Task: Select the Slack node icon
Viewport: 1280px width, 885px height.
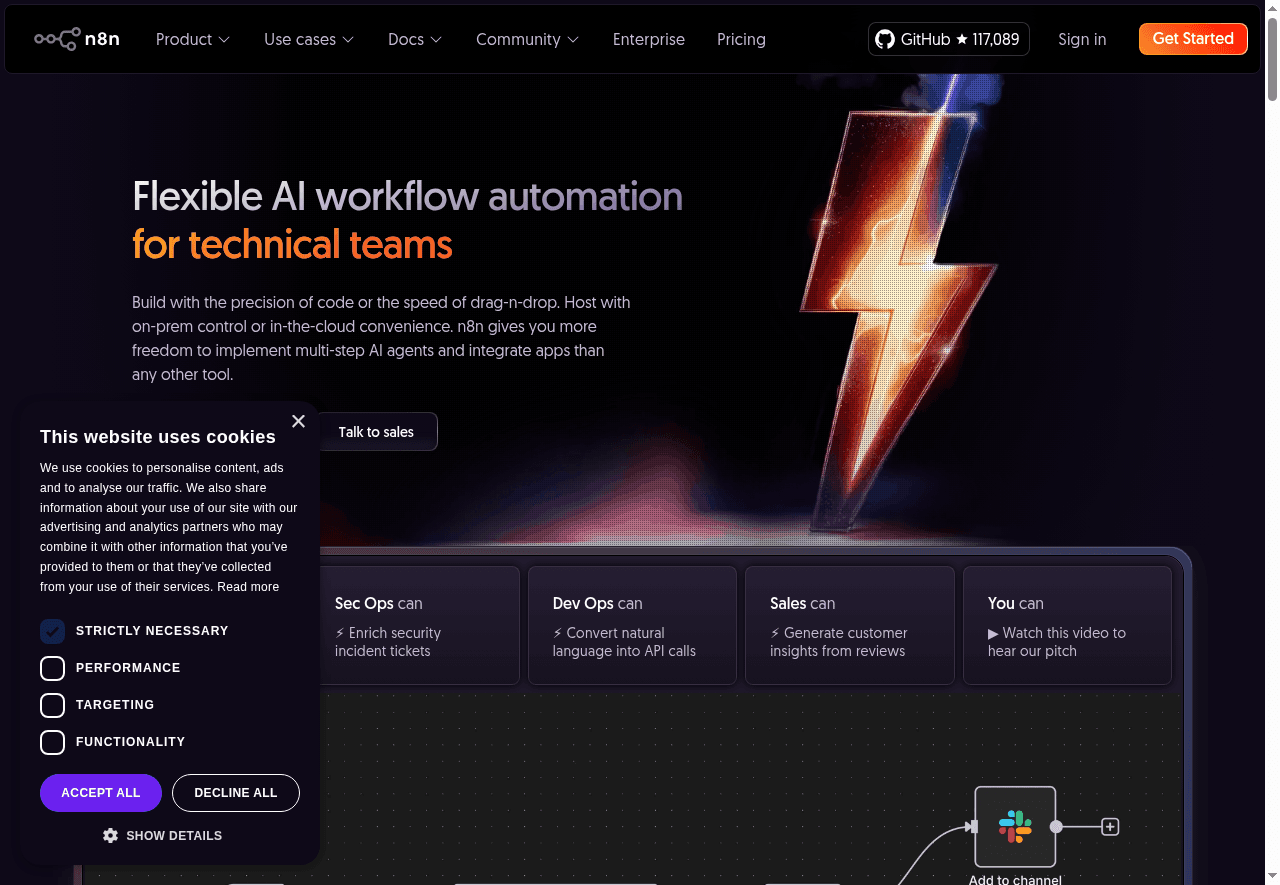Action: pyautogui.click(x=1015, y=827)
